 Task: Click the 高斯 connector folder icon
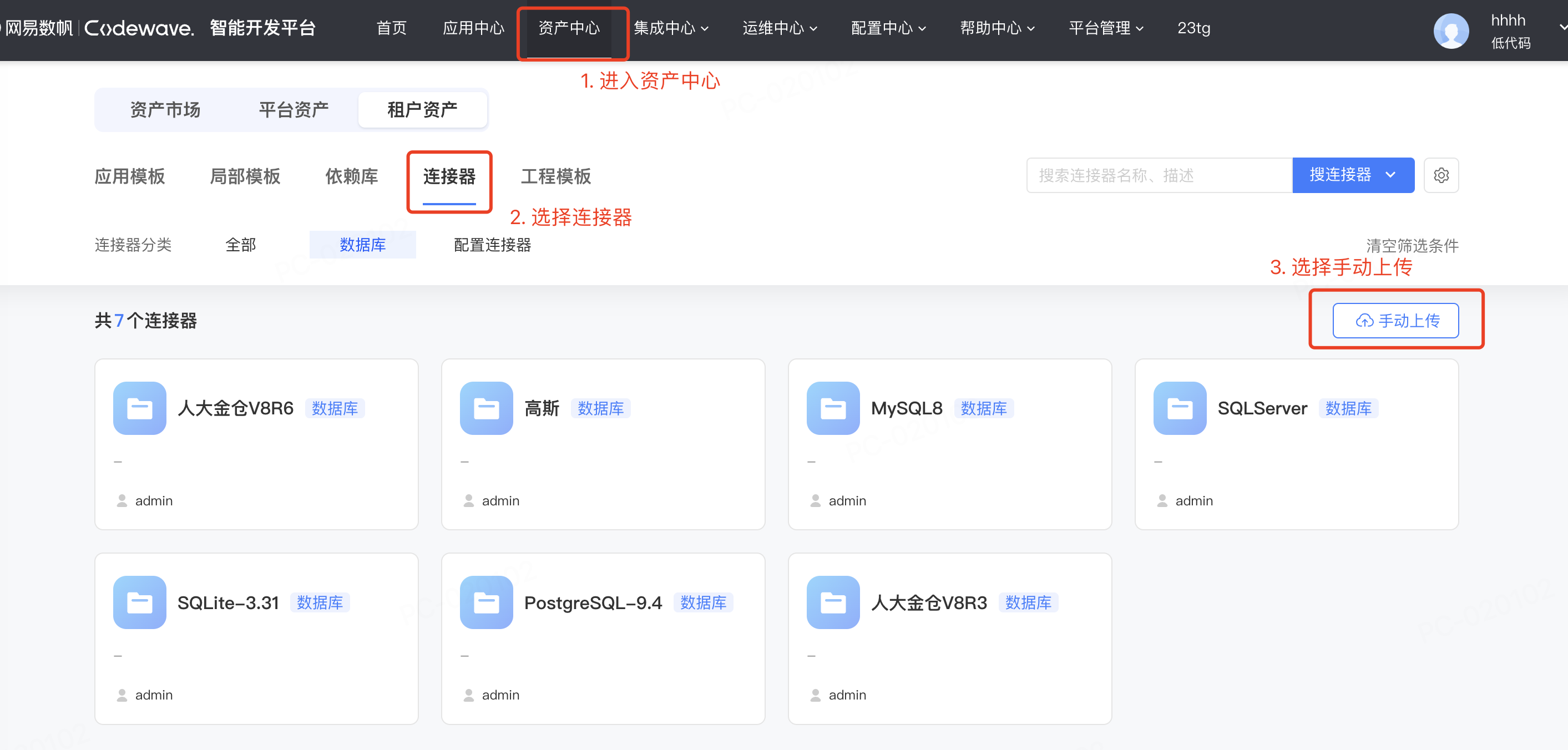point(487,408)
